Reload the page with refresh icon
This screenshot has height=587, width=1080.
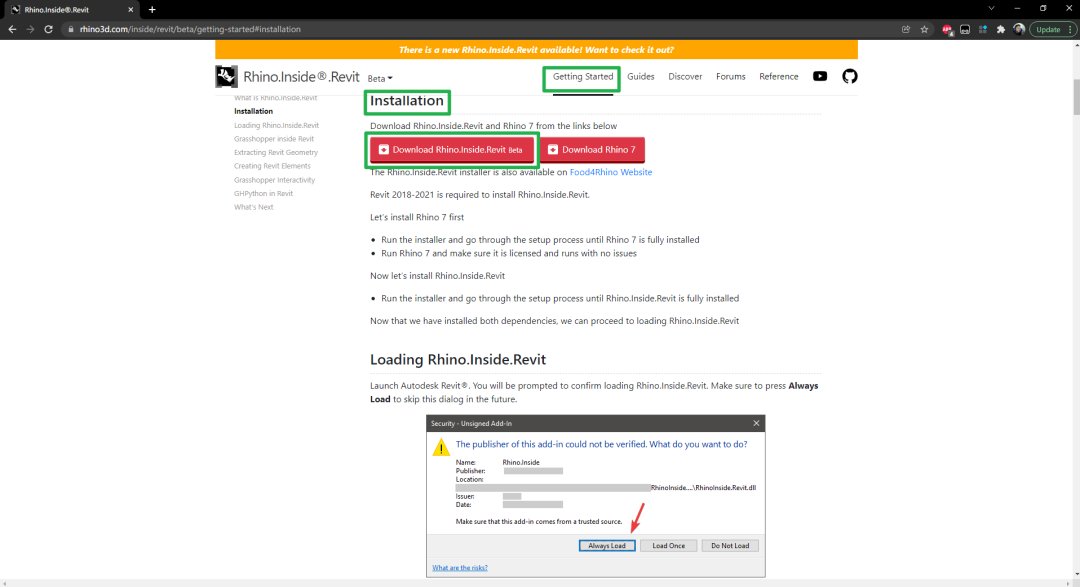pos(48,30)
